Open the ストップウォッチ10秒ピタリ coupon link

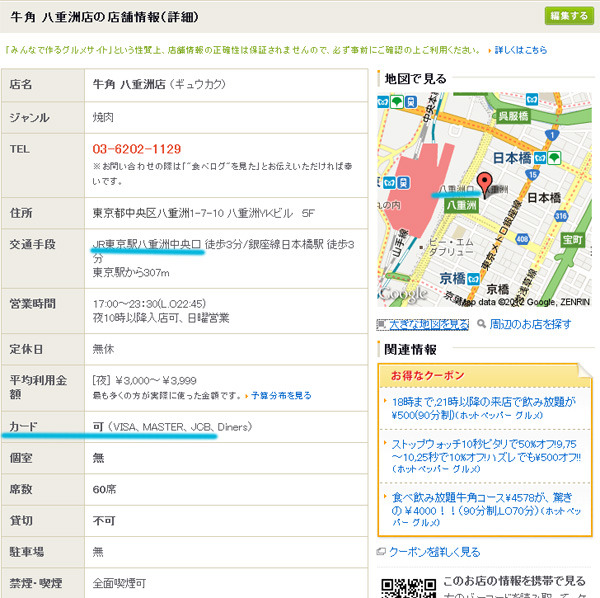(x=486, y=450)
